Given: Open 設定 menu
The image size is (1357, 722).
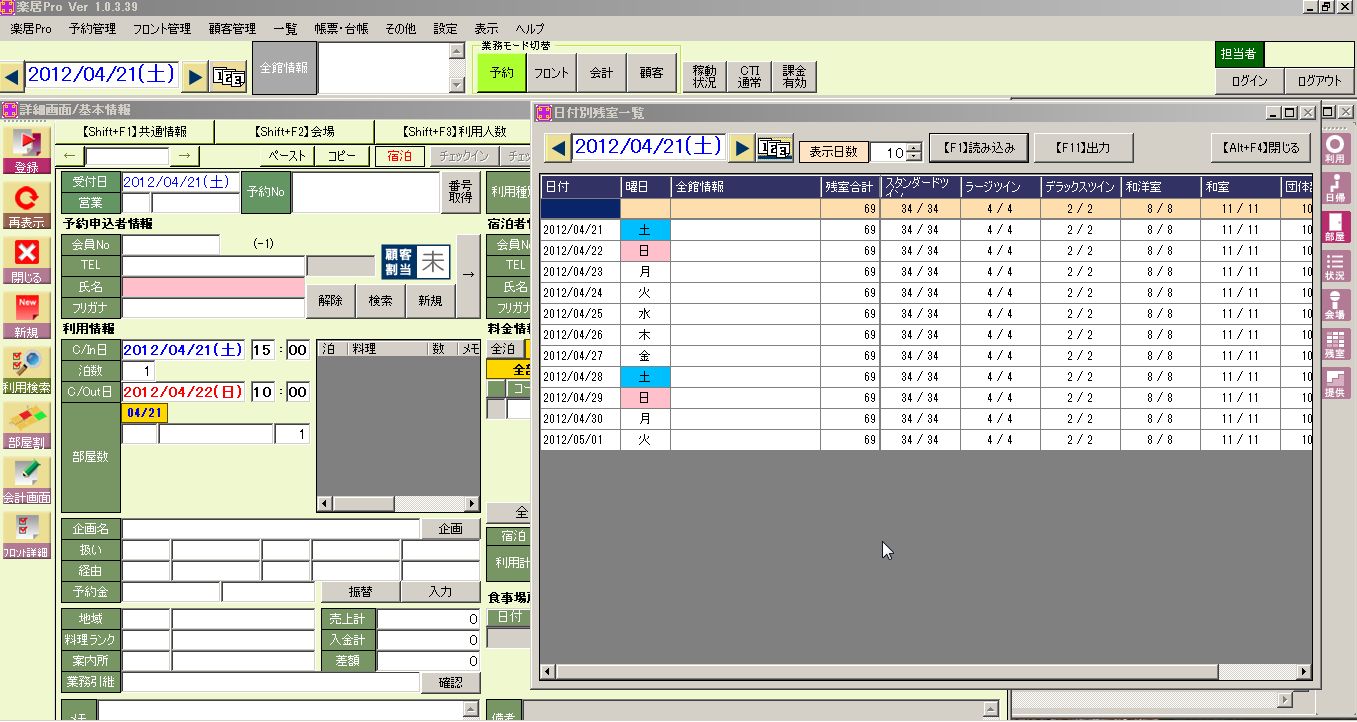Looking at the screenshot, I should [445, 29].
